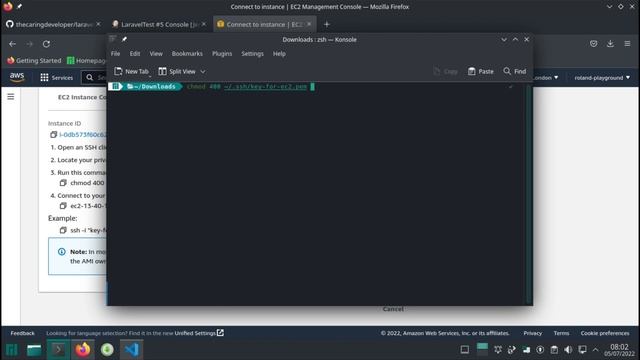The width and height of the screenshot is (640, 360).
Task: Click the AWS logo
Action: tap(17, 77)
